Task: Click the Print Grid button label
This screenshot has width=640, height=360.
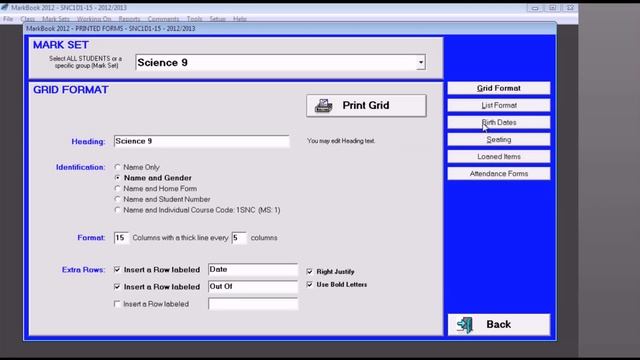Action: 366,105
